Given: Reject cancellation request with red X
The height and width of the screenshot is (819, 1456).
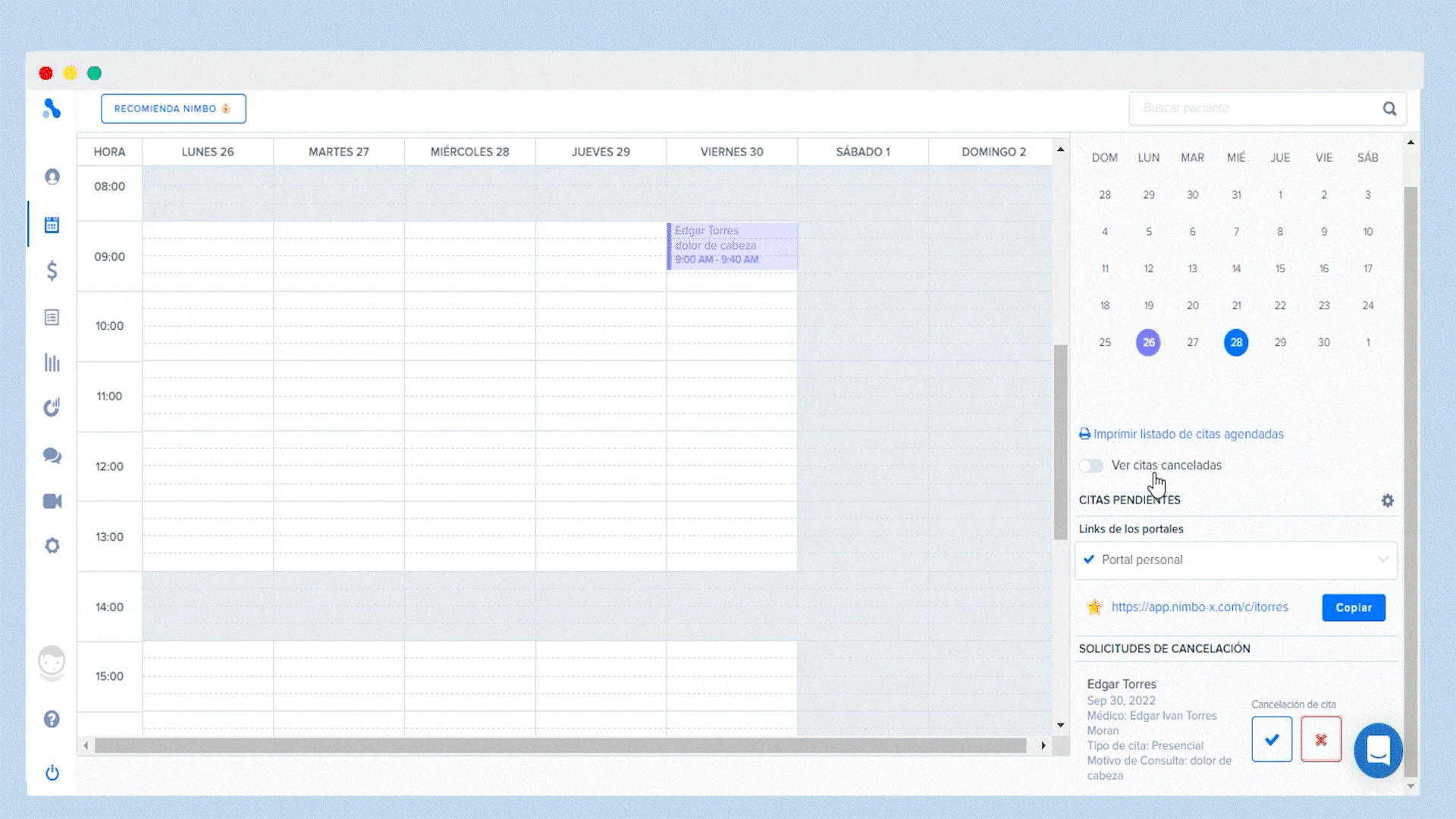Looking at the screenshot, I should coord(1320,739).
